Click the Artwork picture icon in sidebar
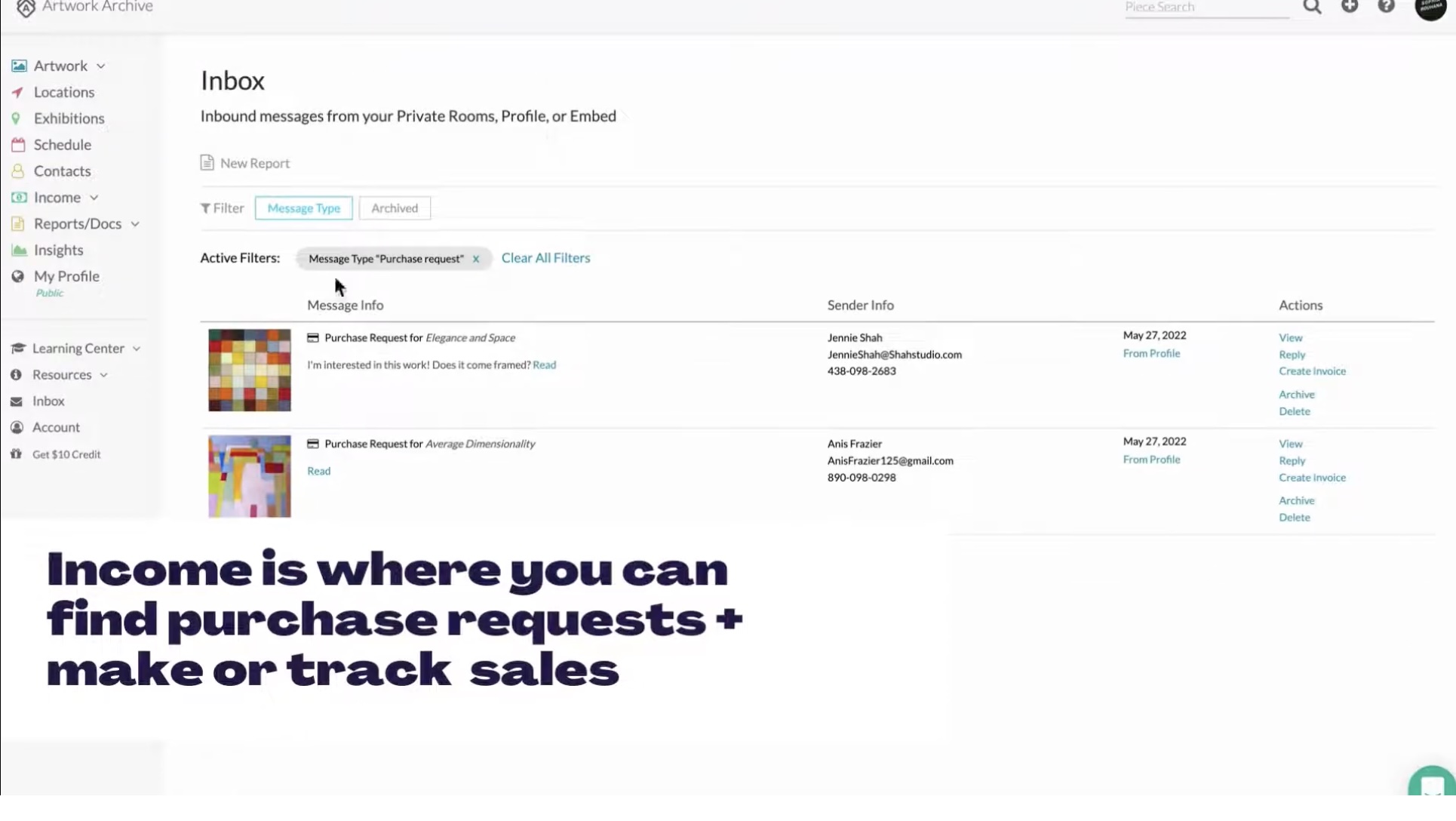1456x821 pixels. tap(19, 66)
